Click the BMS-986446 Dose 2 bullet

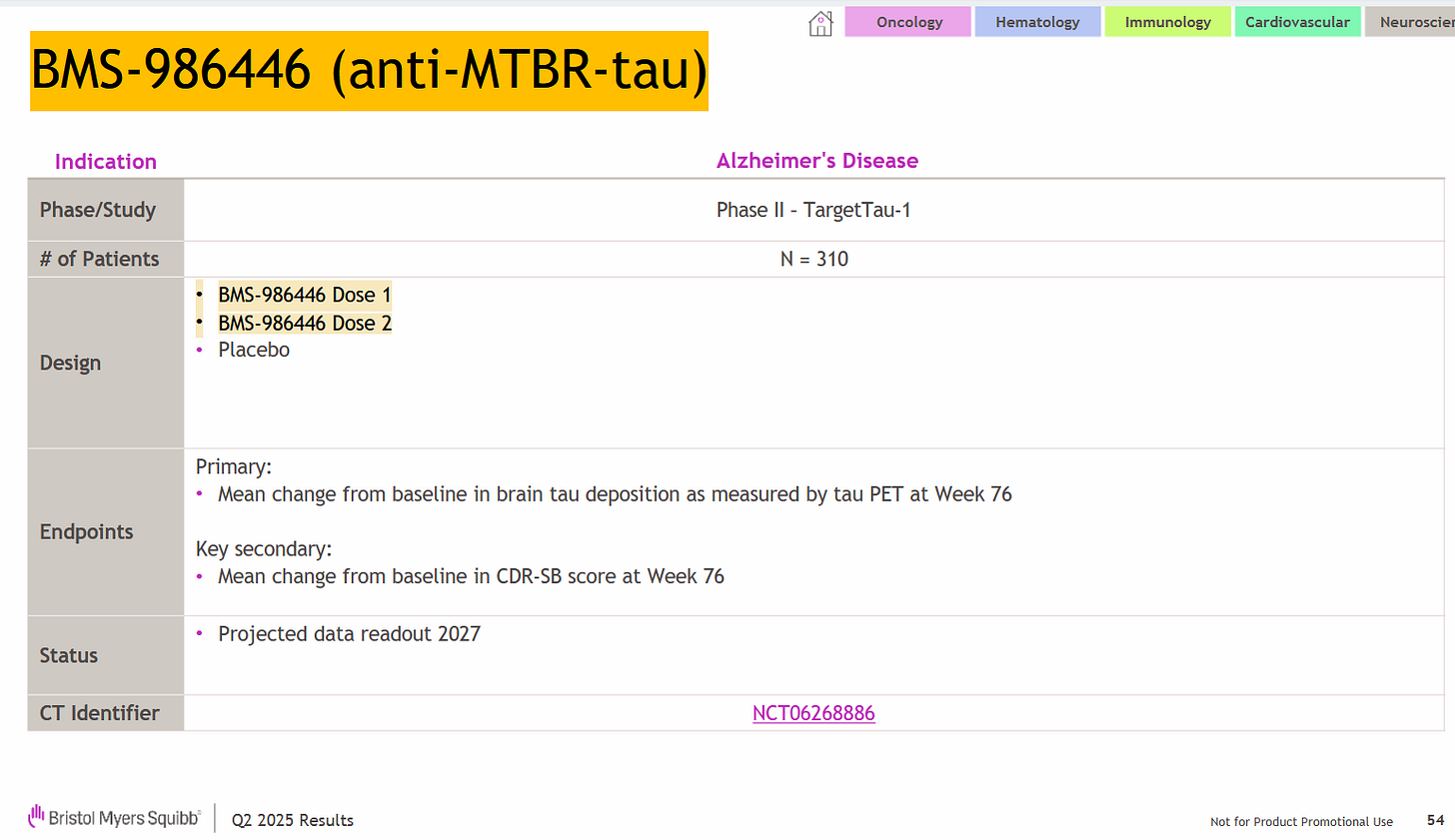click(x=304, y=323)
